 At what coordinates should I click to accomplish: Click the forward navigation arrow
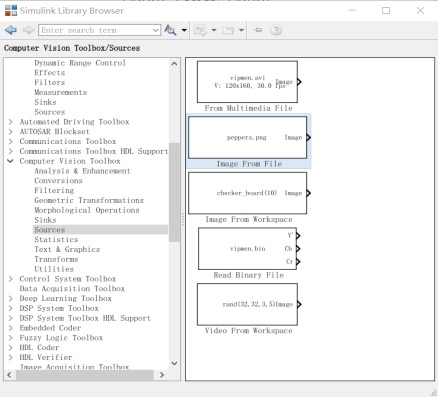pyautogui.click(x=29, y=30)
